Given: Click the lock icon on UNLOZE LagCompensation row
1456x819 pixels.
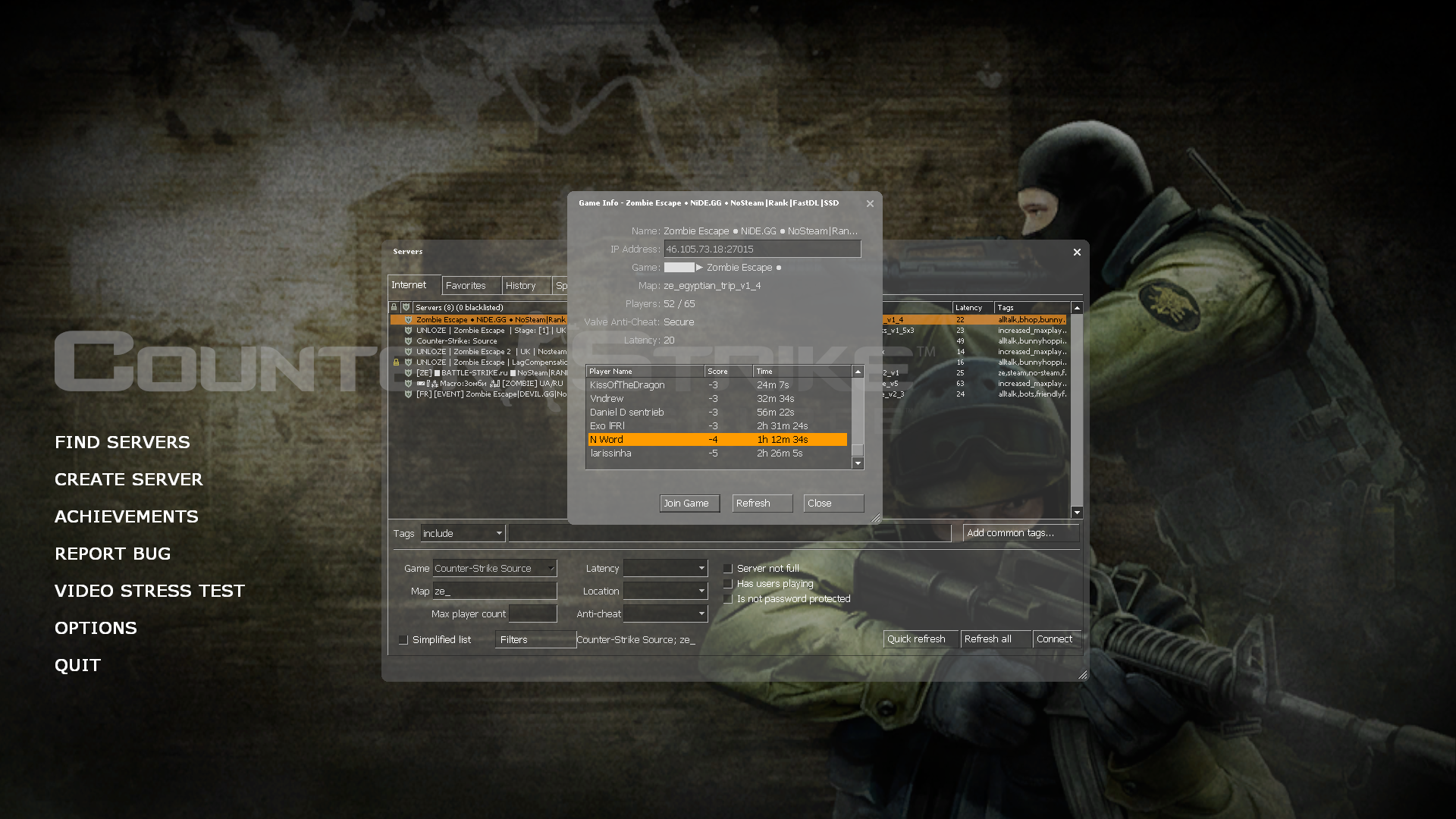Looking at the screenshot, I should [396, 362].
